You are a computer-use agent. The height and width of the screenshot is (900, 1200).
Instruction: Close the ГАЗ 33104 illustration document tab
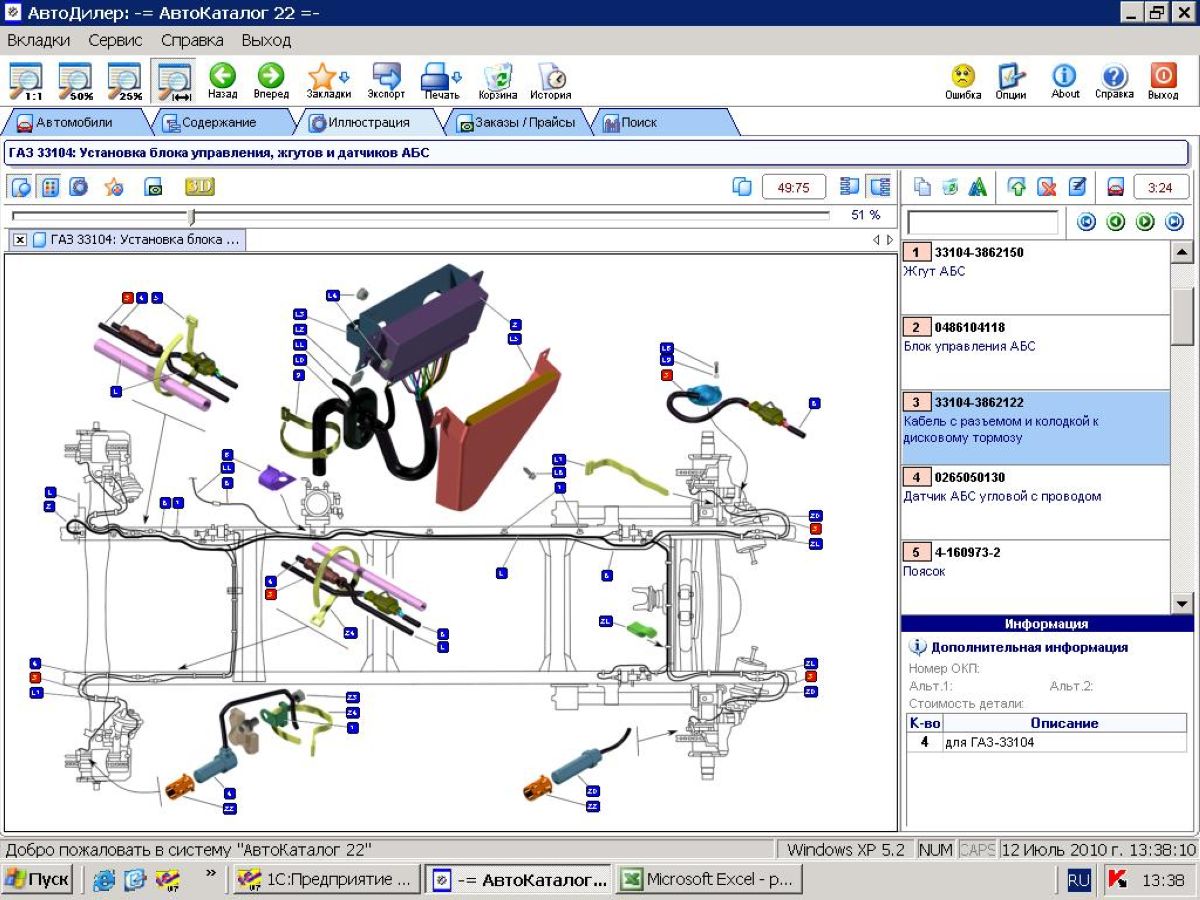tap(19, 240)
